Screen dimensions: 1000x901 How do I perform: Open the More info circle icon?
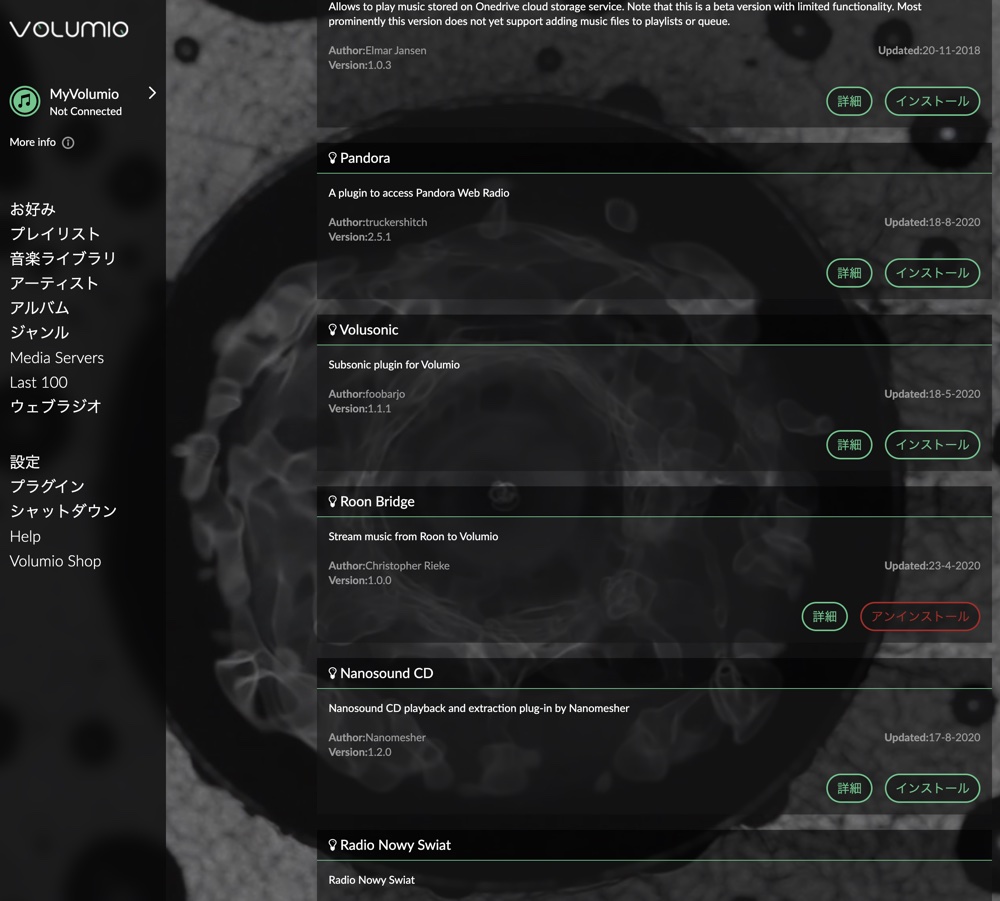(x=68, y=143)
